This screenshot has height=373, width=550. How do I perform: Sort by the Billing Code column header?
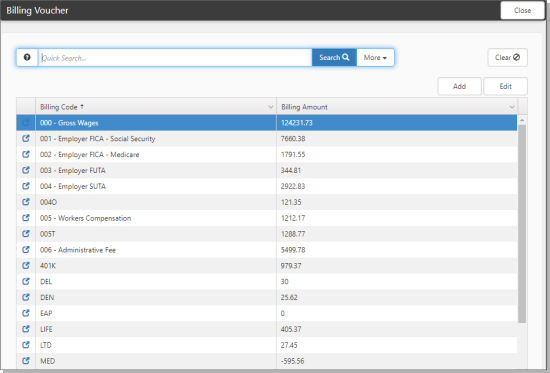pyautogui.click(x=59, y=107)
